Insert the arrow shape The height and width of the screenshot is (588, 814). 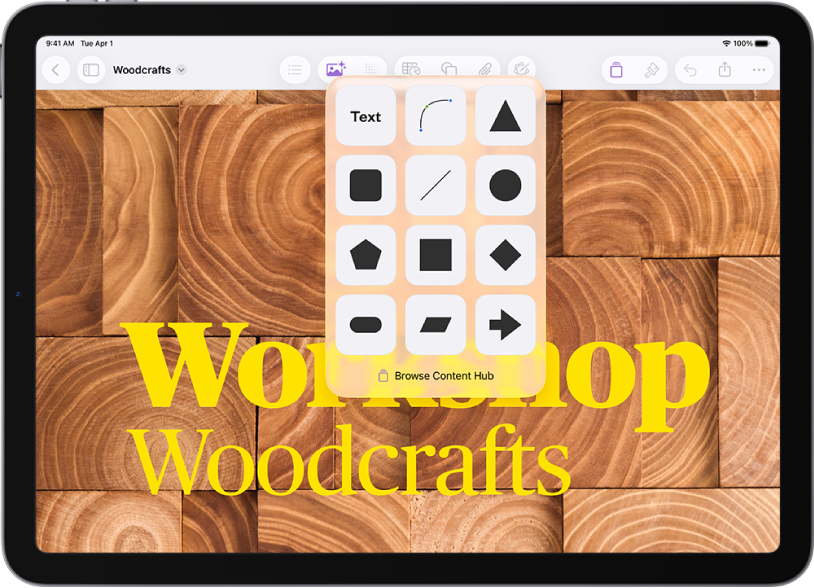click(505, 324)
